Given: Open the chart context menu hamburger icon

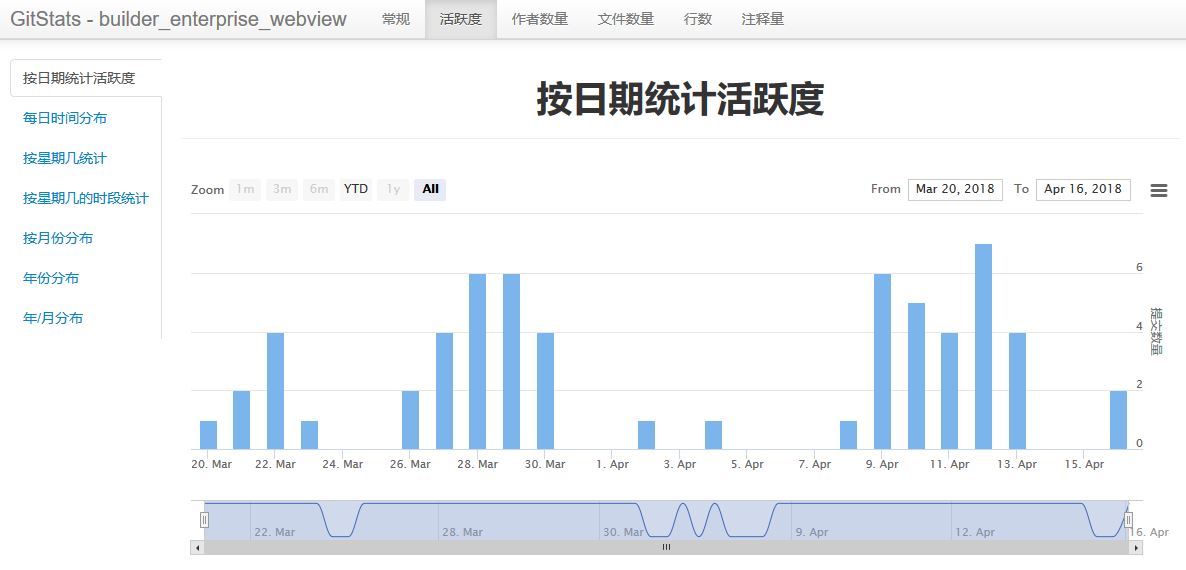Looking at the screenshot, I should [x=1158, y=190].
